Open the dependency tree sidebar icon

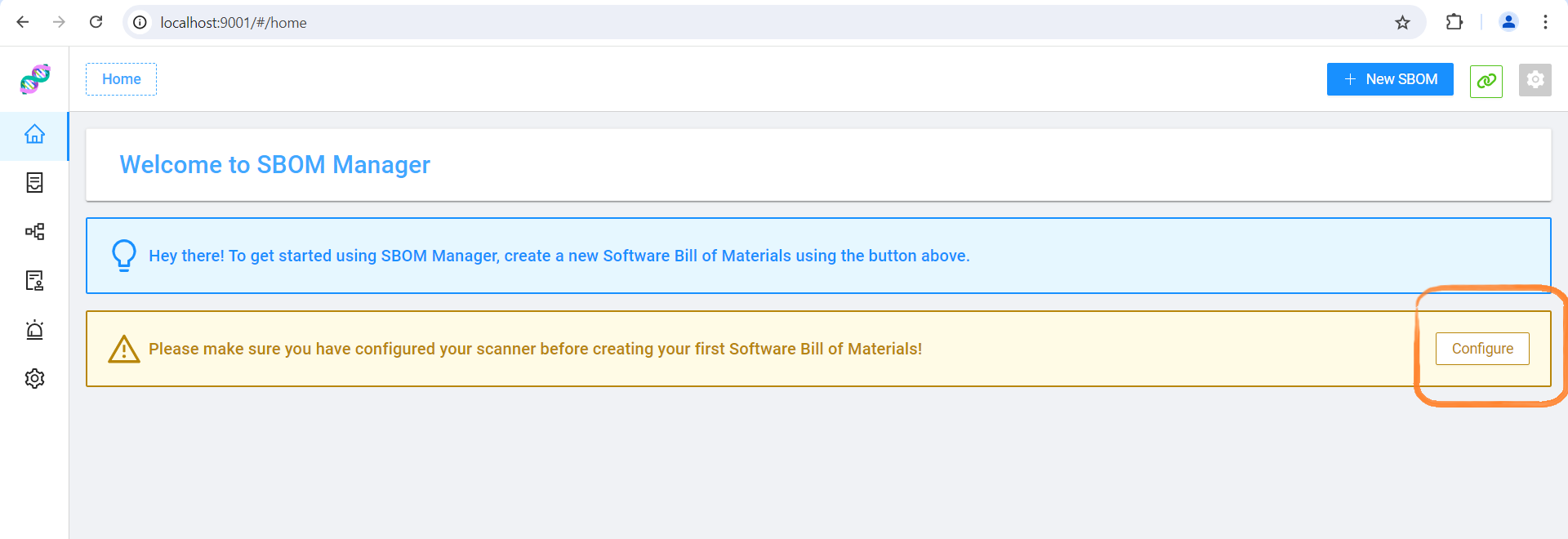pyautogui.click(x=34, y=232)
